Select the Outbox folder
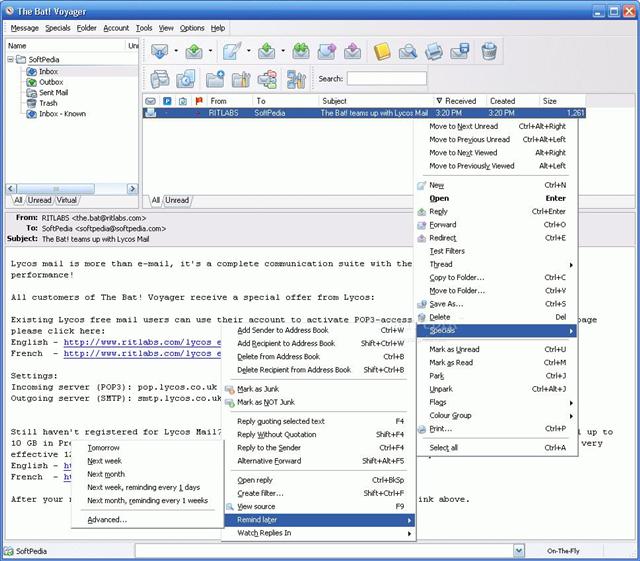640x561 pixels. coord(51,82)
